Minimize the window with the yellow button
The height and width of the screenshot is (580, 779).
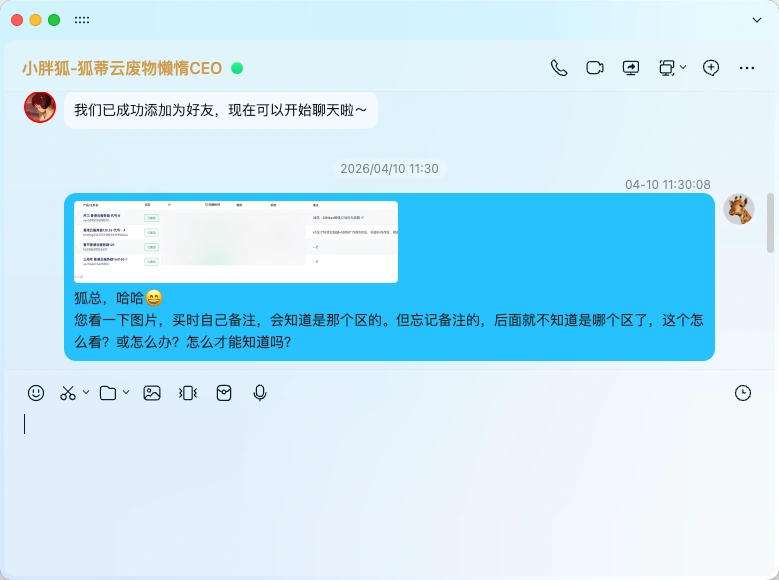(35, 20)
